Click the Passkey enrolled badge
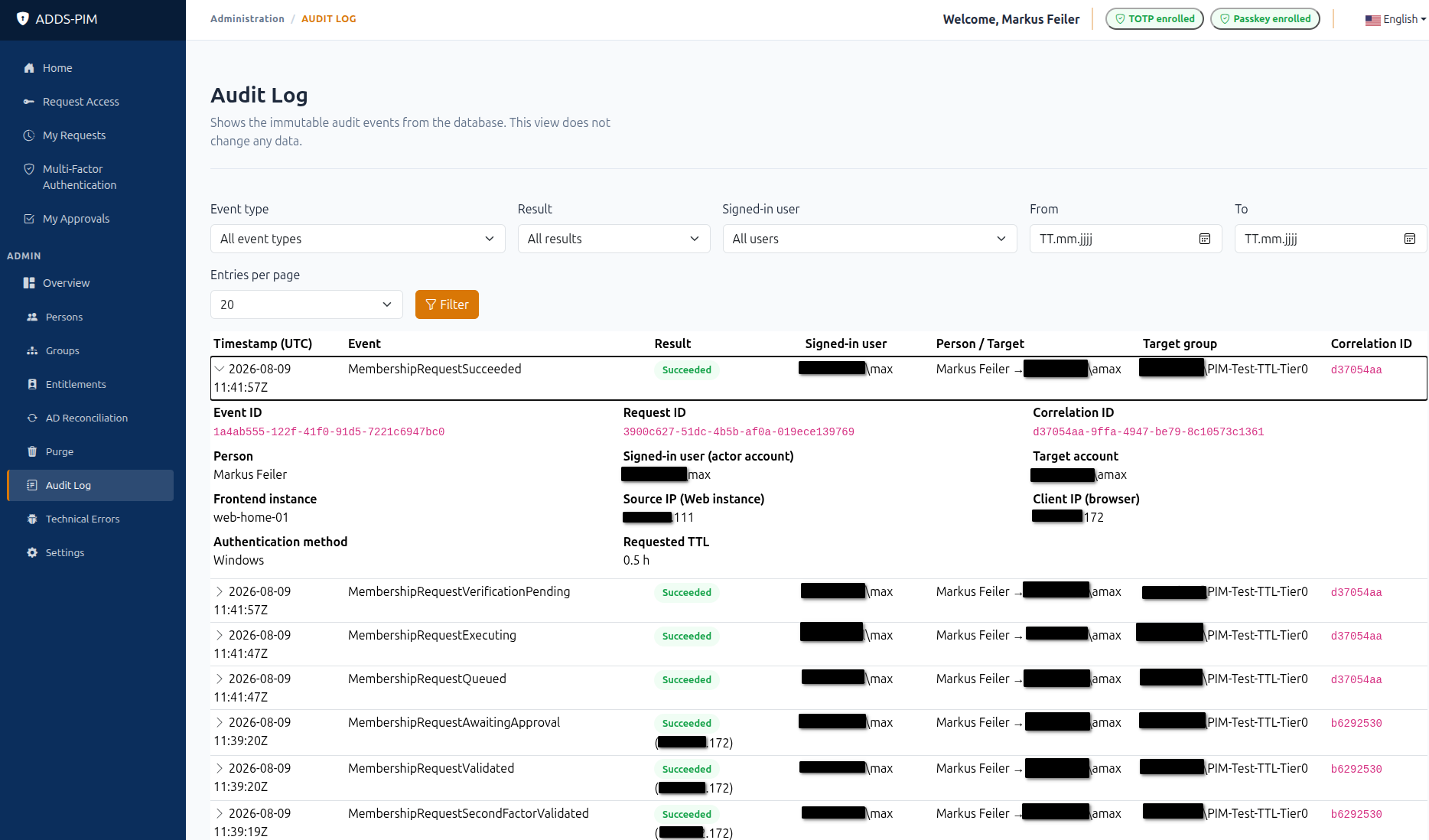 1265,19
